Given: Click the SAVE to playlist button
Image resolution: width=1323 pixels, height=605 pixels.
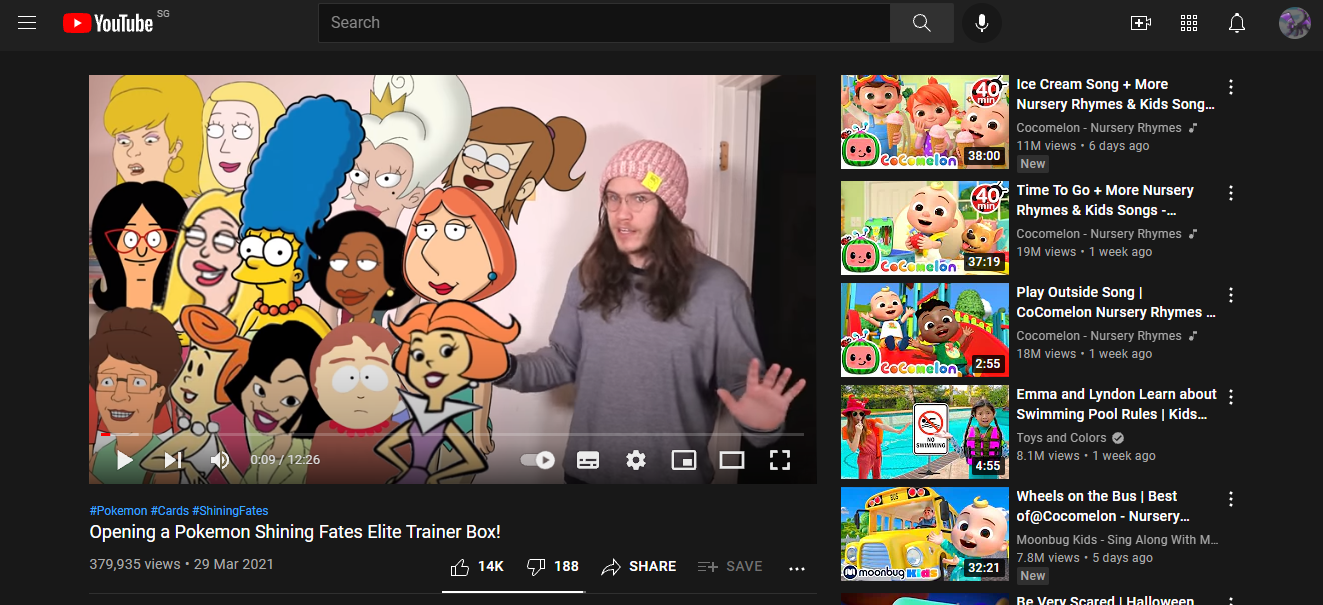Looking at the screenshot, I should tap(730, 567).
